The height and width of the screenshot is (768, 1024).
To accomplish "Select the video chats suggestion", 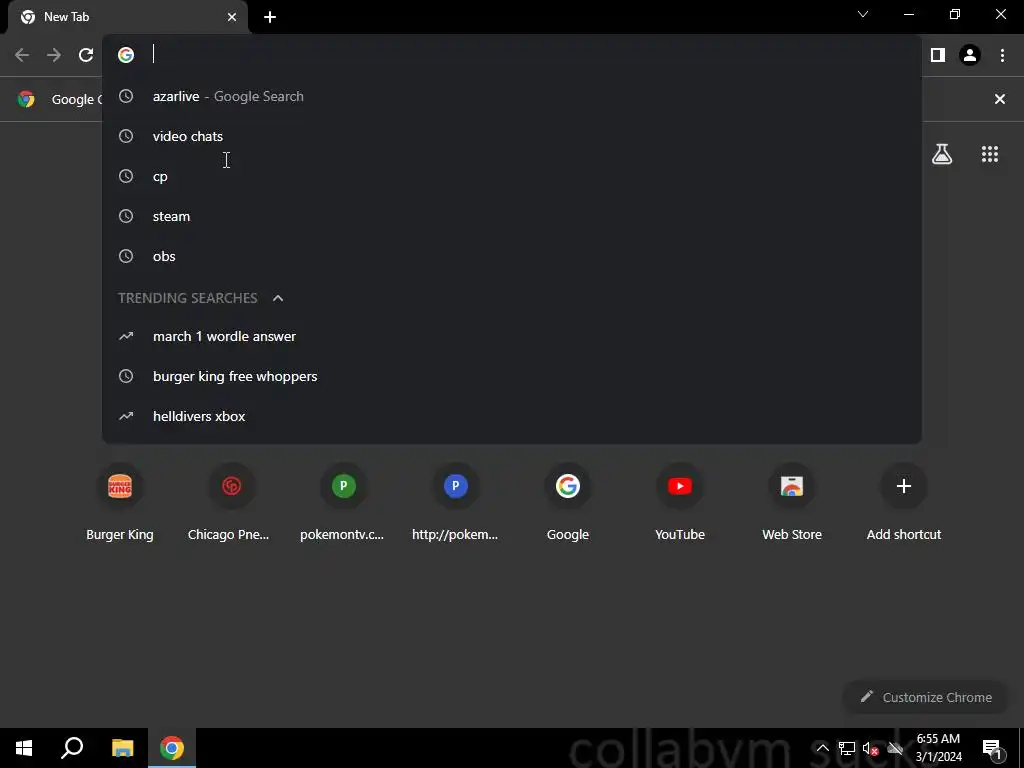I will tap(512, 136).
